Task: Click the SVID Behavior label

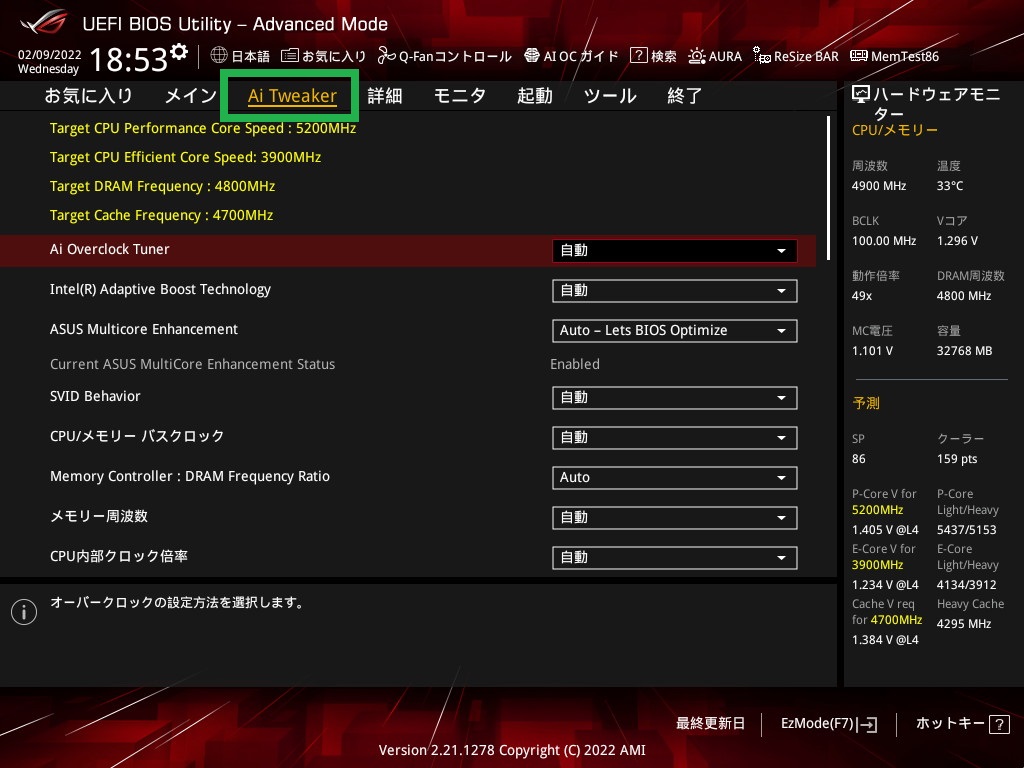Action: (x=95, y=396)
